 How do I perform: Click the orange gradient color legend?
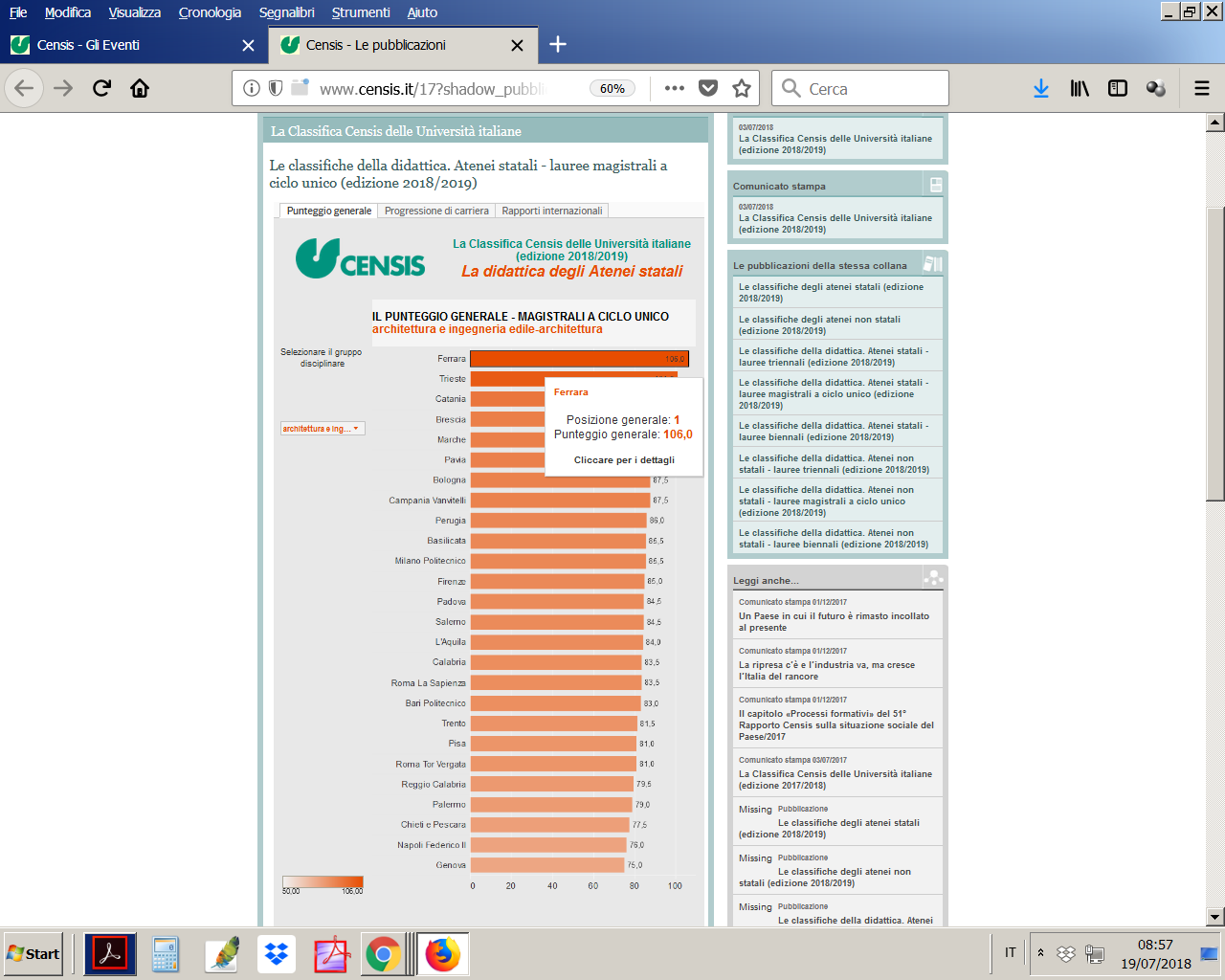pos(323,881)
